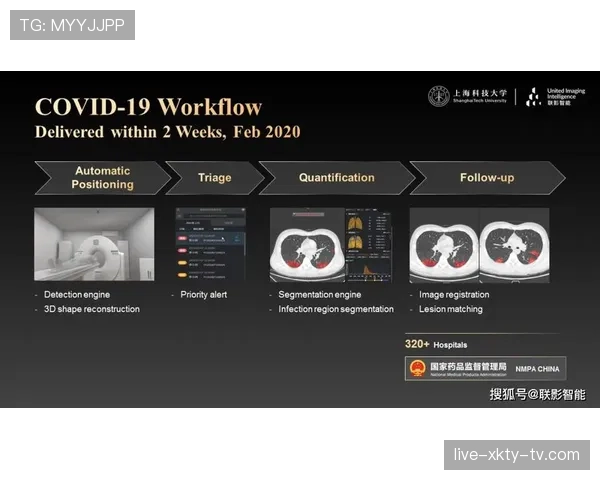Click the "NMPA CHINA" label

point(537,369)
